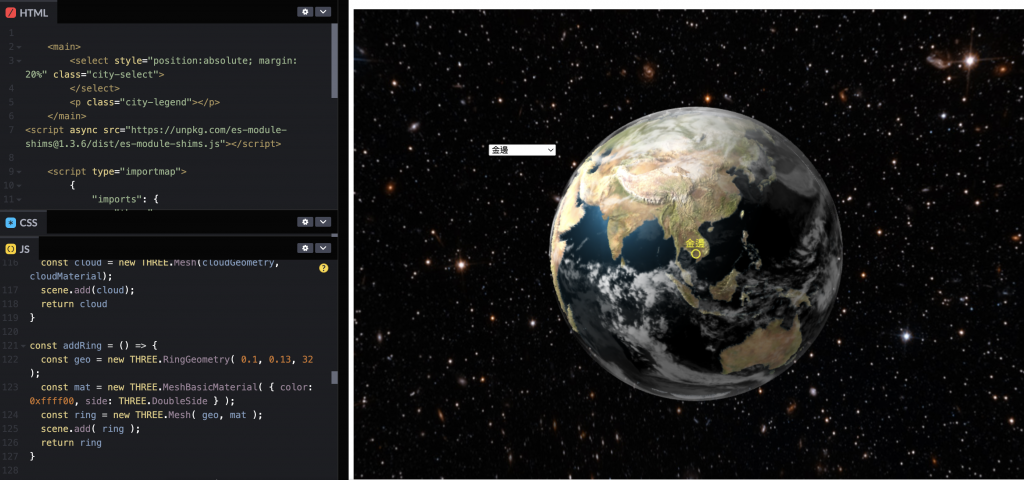Viewport: 1024px width, 480px height.
Task: Click '0xffff00' color value in code
Action: tap(51, 401)
